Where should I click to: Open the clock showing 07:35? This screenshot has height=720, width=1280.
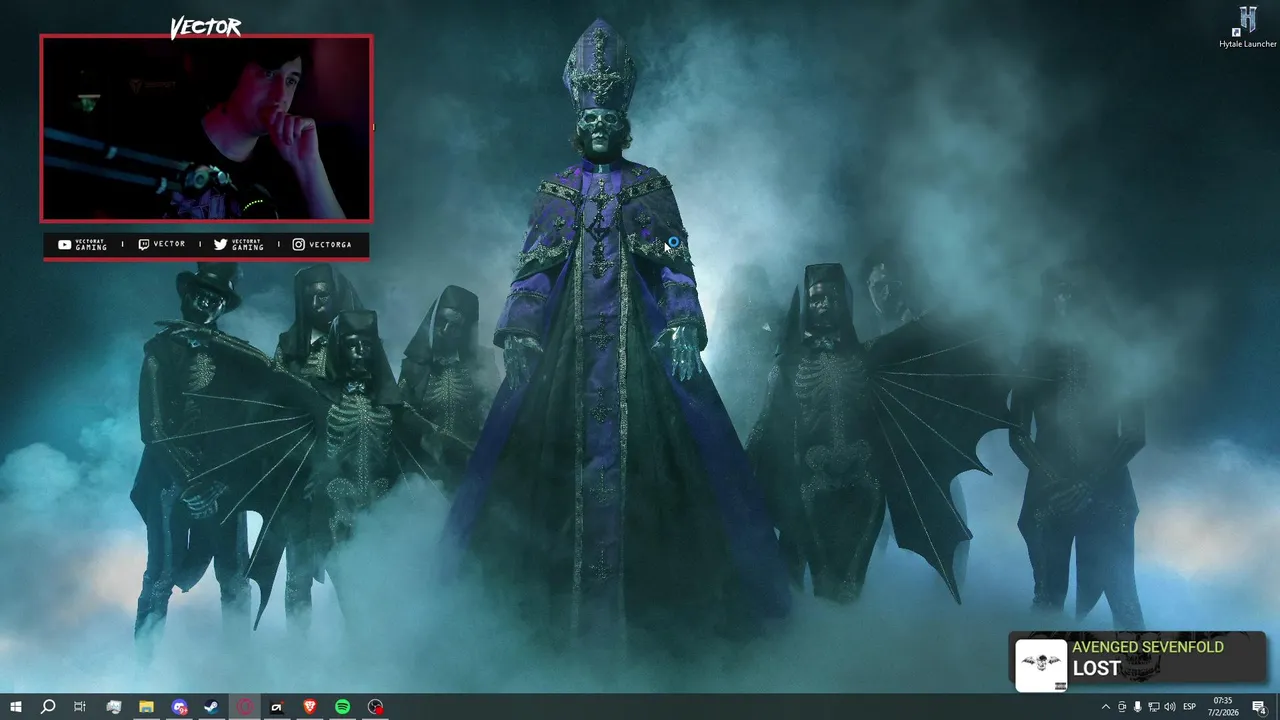(1222, 707)
